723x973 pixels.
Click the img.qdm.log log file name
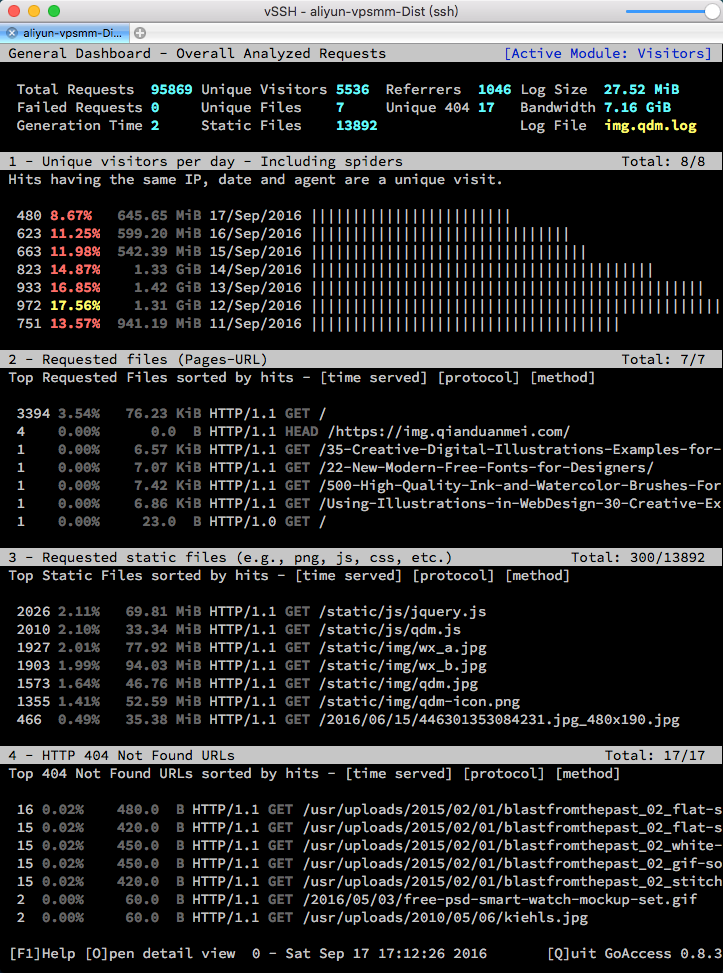(x=650, y=126)
